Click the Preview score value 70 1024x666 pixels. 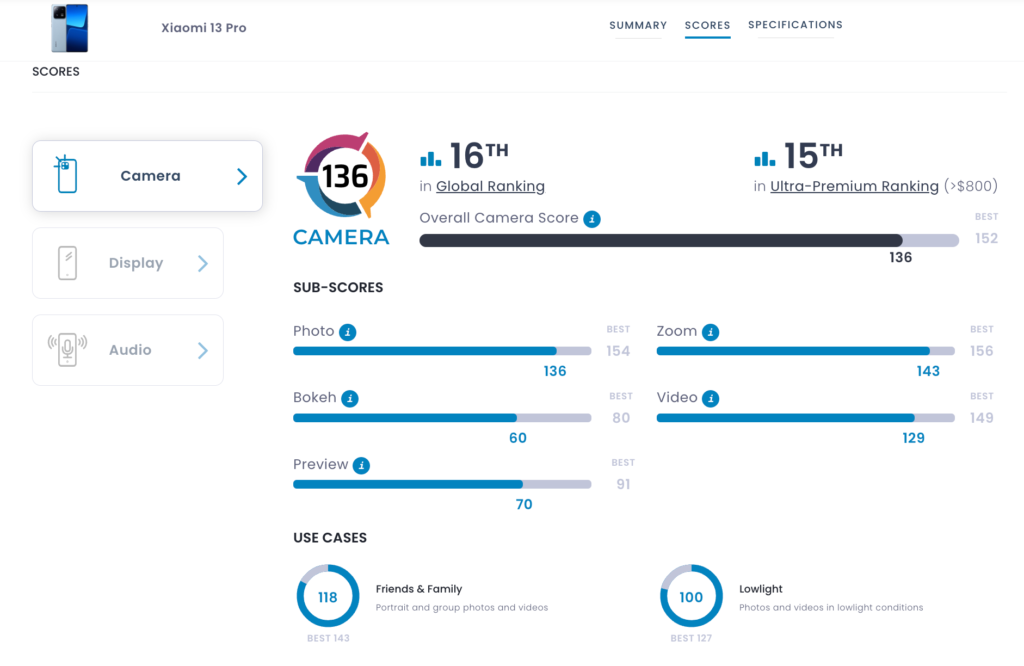pos(524,505)
